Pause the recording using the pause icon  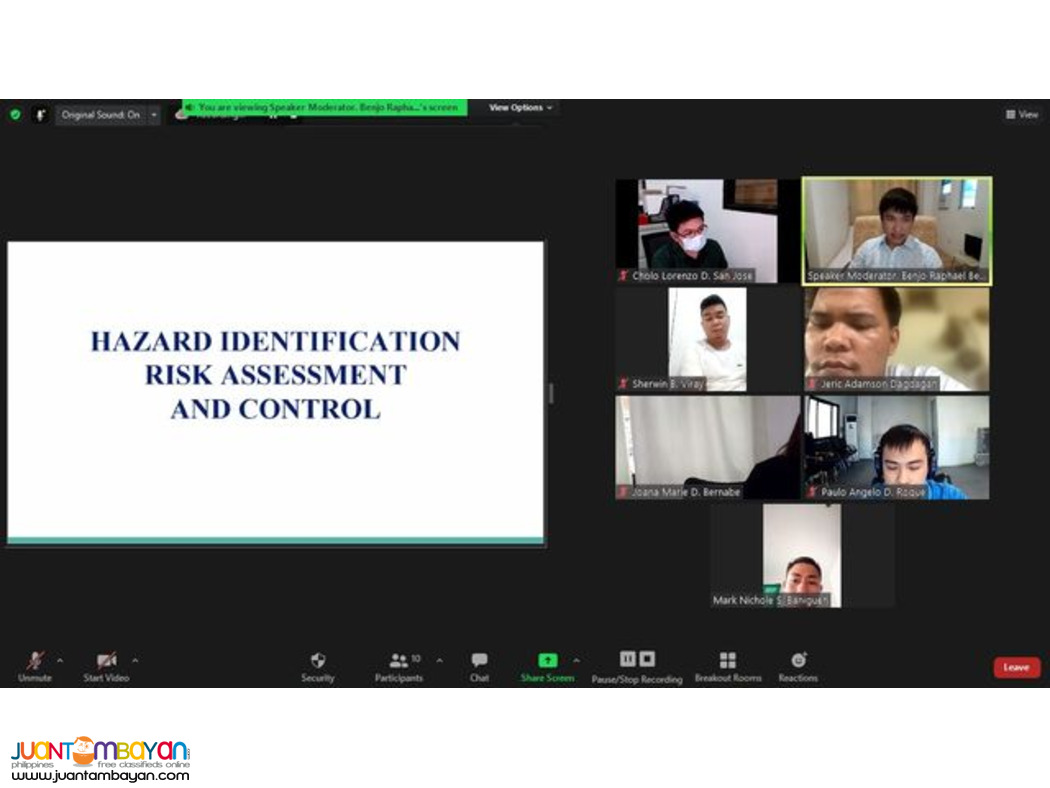click(x=628, y=660)
